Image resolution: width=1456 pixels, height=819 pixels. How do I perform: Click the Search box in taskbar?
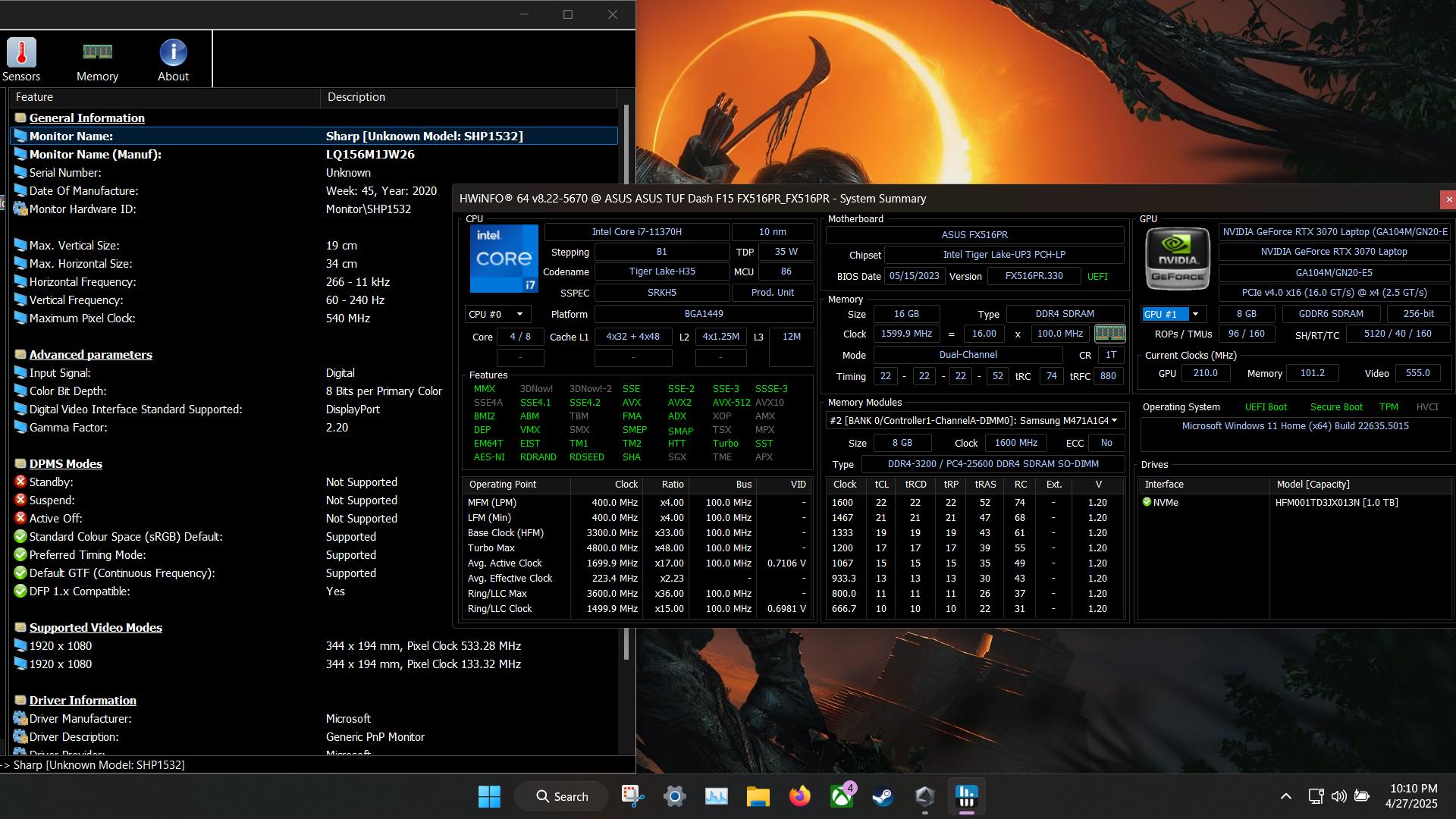[x=562, y=796]
